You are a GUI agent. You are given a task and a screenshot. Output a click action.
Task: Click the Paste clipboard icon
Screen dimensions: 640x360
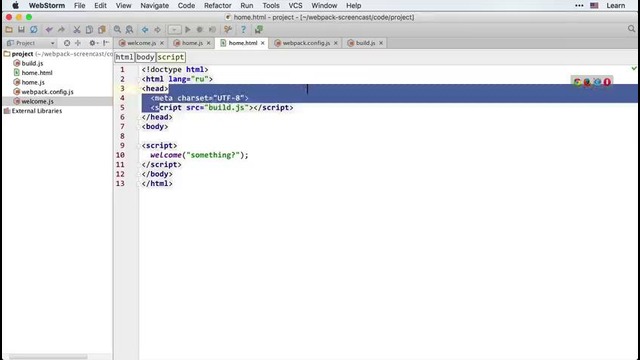102,29
